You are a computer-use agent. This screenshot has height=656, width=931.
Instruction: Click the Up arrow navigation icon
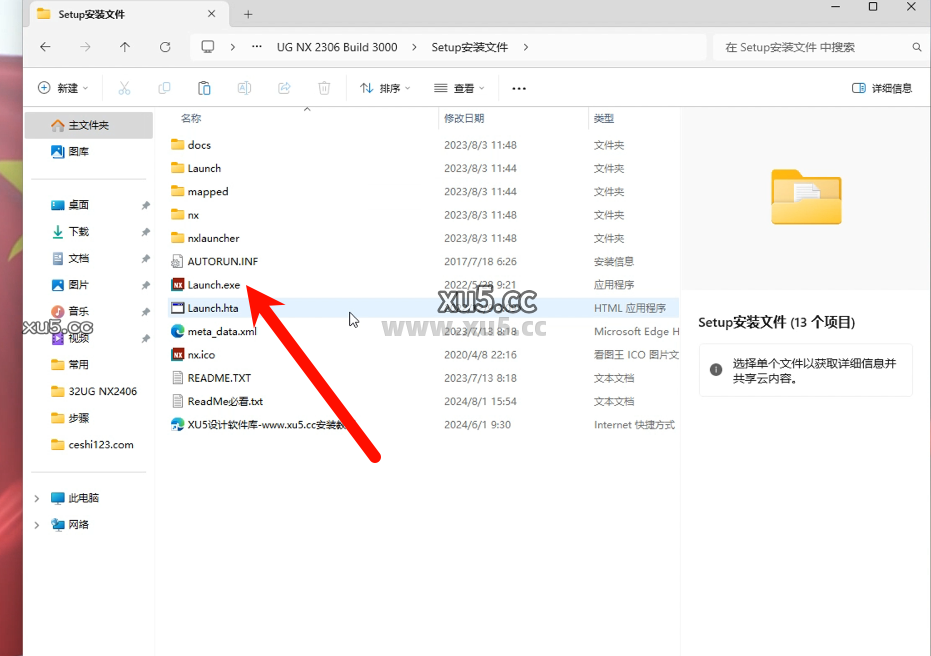pyautogui.click(x=123, y=47)
